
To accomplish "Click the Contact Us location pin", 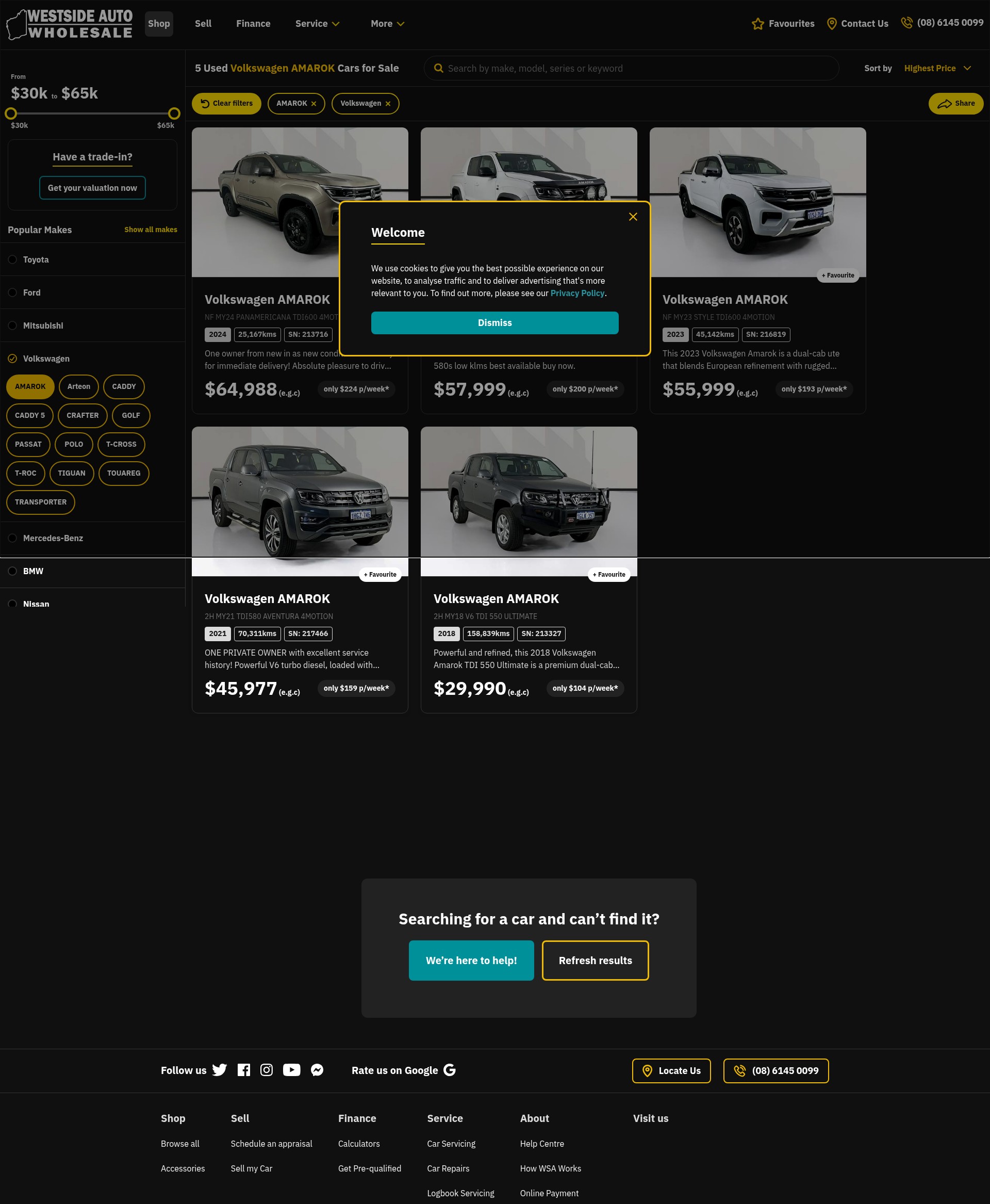I will pyautogui.click(x=832, y=24).
